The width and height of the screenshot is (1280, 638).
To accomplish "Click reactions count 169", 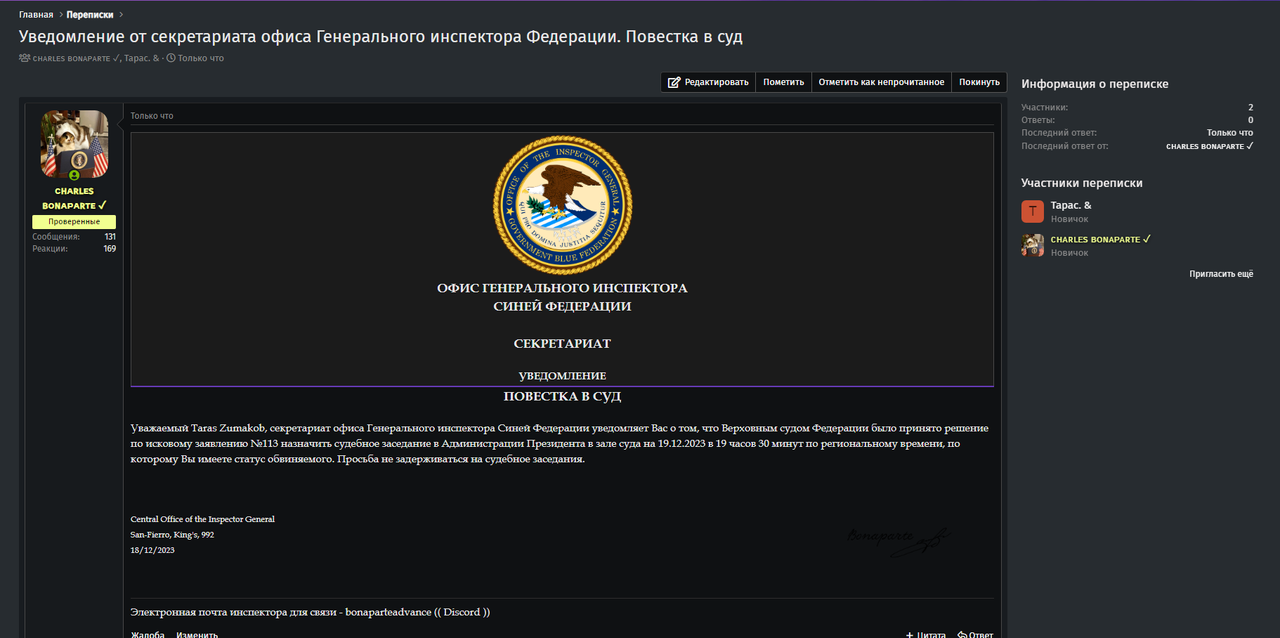I will pos(110,249).
